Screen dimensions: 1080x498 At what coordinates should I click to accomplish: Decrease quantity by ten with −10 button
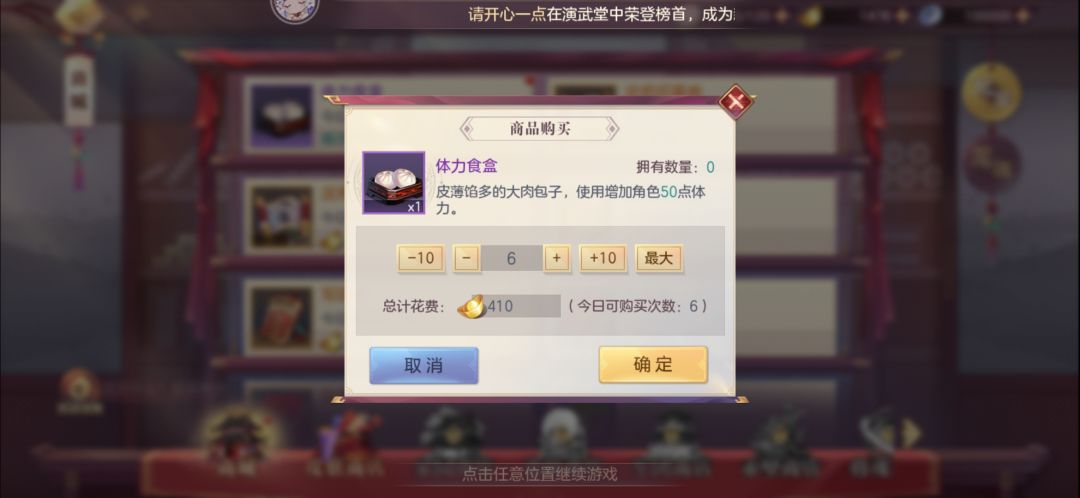click(421, 258)
